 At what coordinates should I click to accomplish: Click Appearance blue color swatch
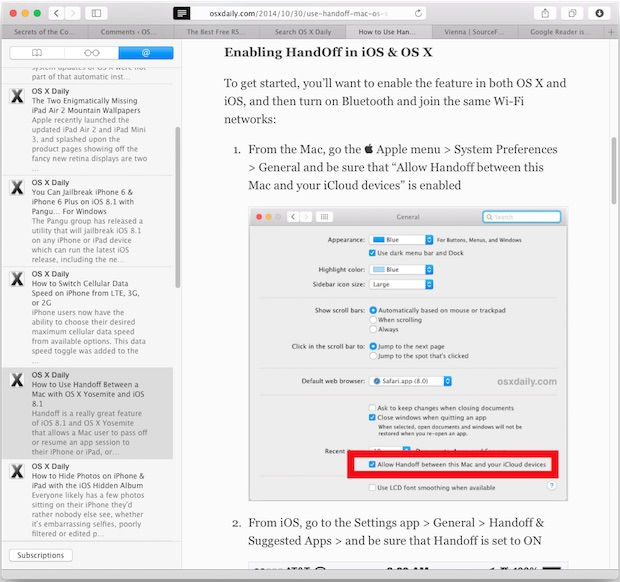pyautogui.click(x=379, y=240)
